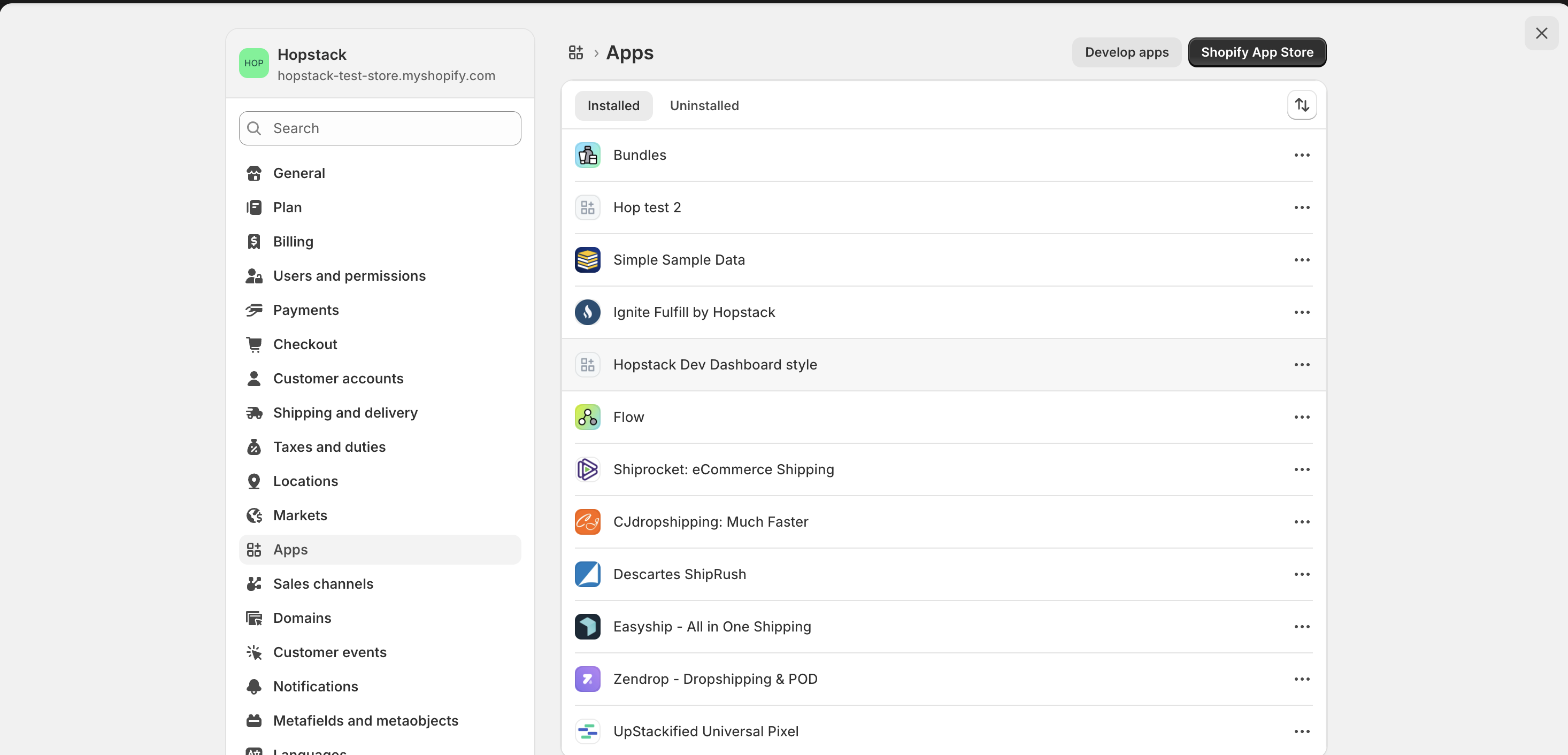Select the Installed tab
The image size is (1568, 755).
click(613, 106)
